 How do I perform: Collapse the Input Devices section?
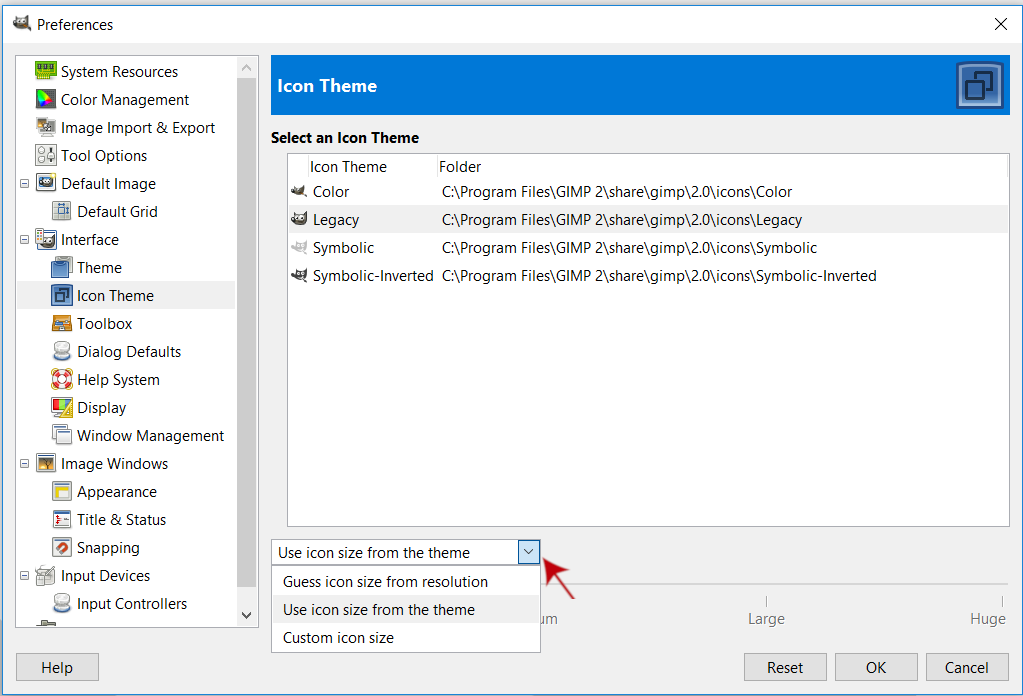pyautogui.click(x=25, y=575)
